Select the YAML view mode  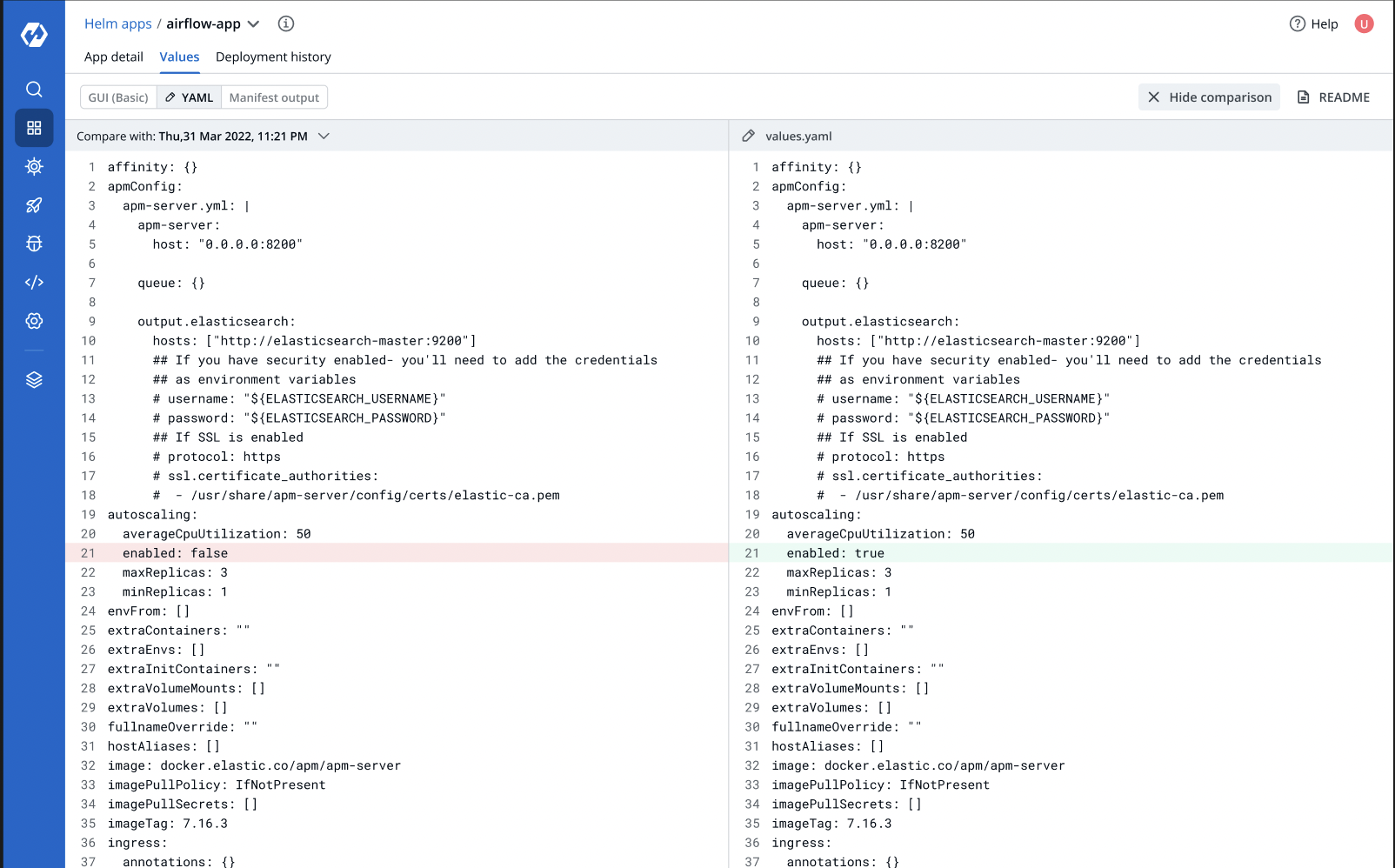coord(189,97)
